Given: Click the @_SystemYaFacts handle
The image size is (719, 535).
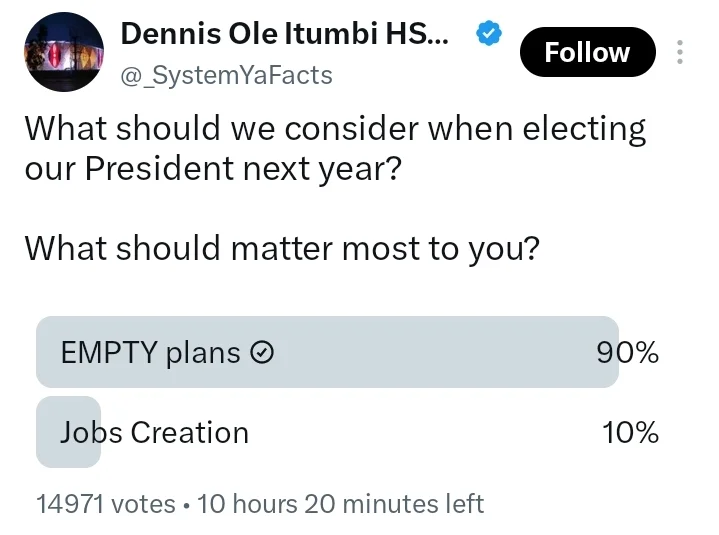Looking at the screenshot, I should (x=226, y=75).
